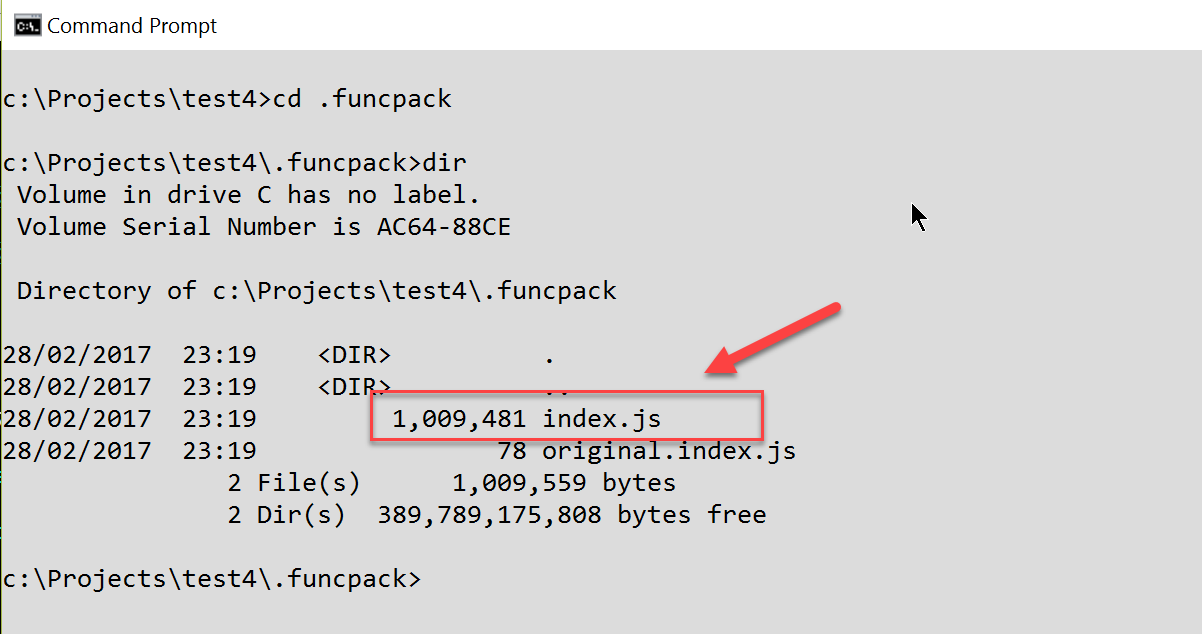1202x634 pixels.
Task: Click the 389,789,175,808 bytes free value
Action: (572, 515)
